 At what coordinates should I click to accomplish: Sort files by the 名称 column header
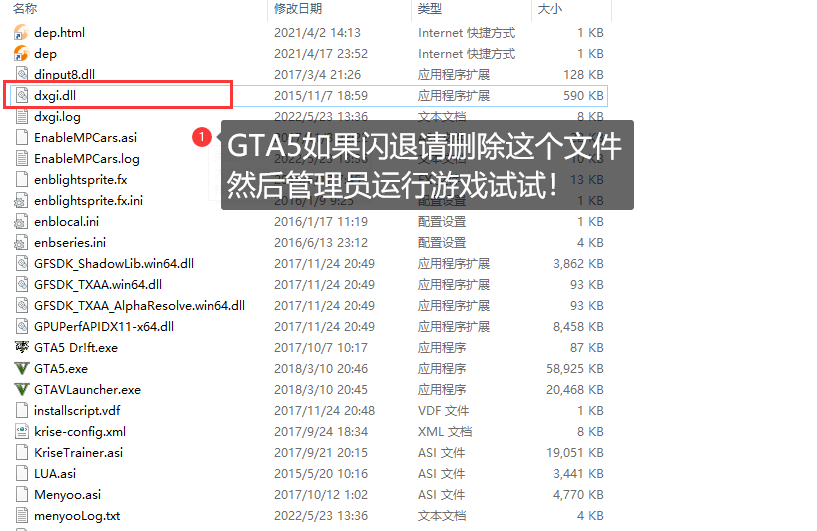pos(25,9)
